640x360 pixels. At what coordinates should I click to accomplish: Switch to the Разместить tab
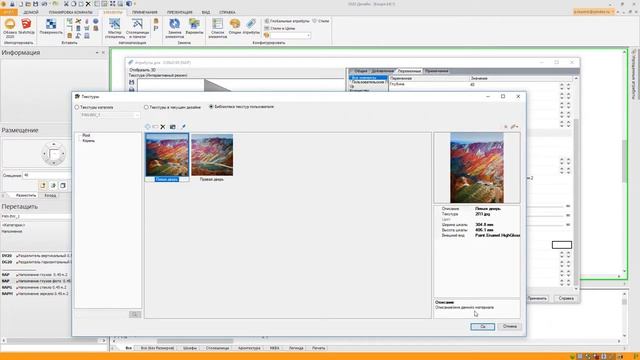click(26, 196)
